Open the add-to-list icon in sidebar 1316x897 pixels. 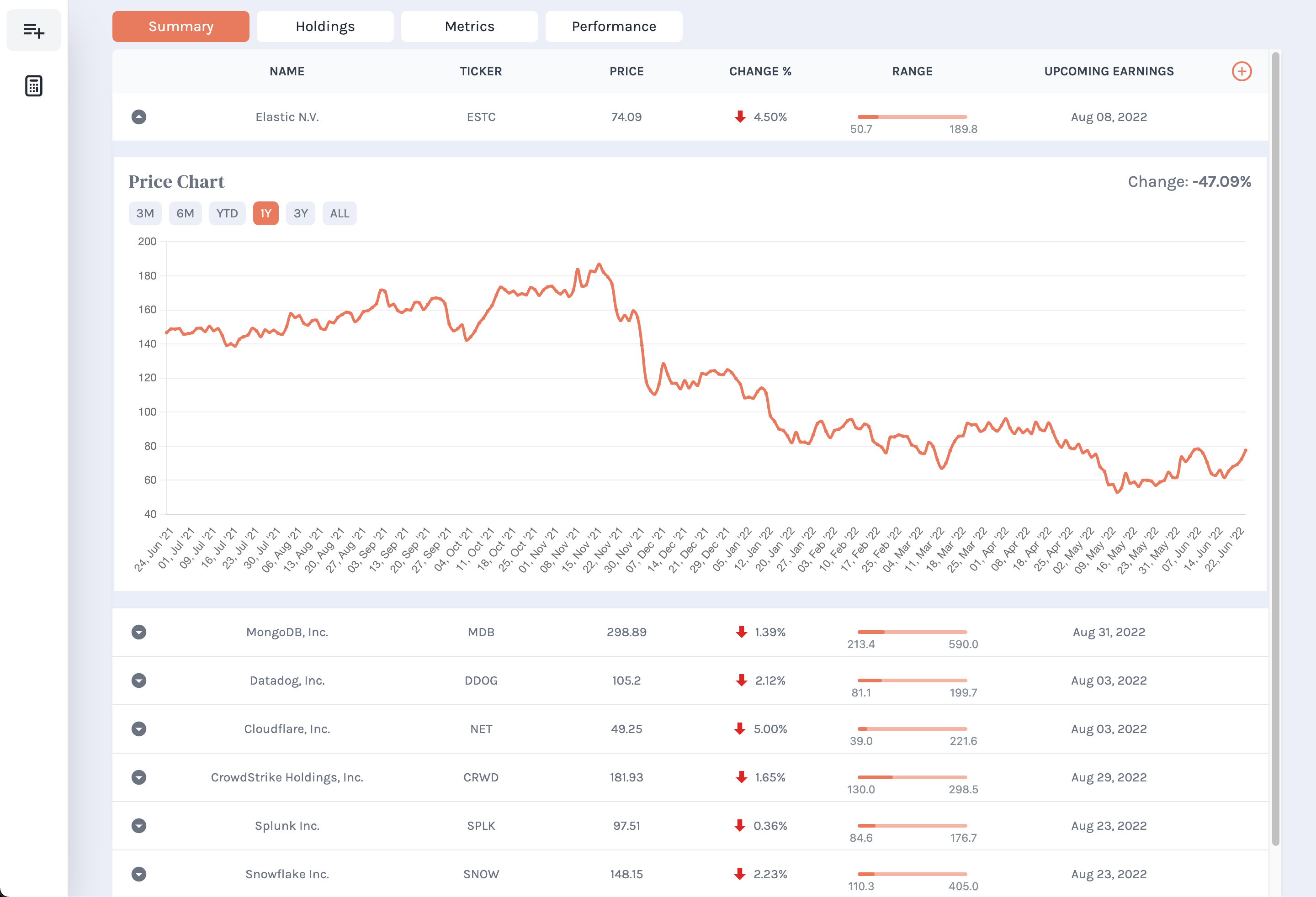coord(34,31)
